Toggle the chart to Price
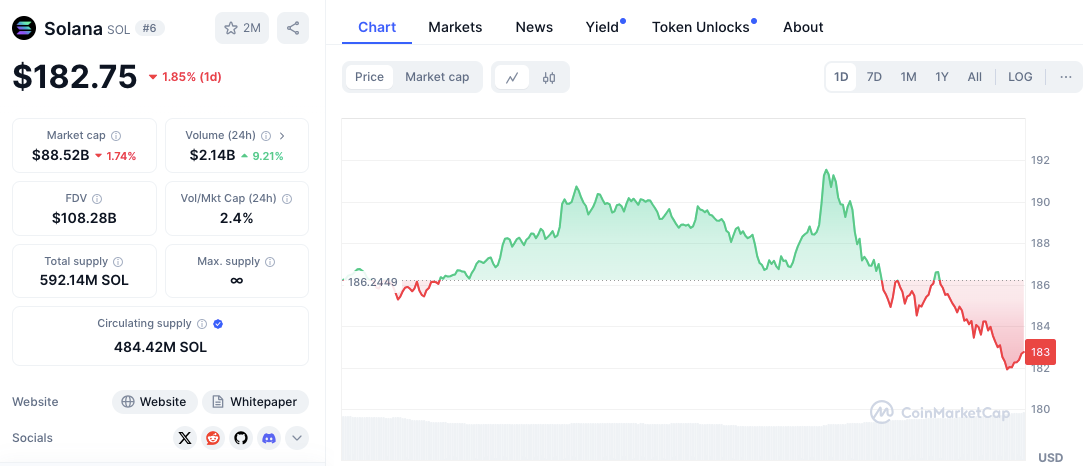Viewport: 1083px width, 466px height. pos(369,77)
